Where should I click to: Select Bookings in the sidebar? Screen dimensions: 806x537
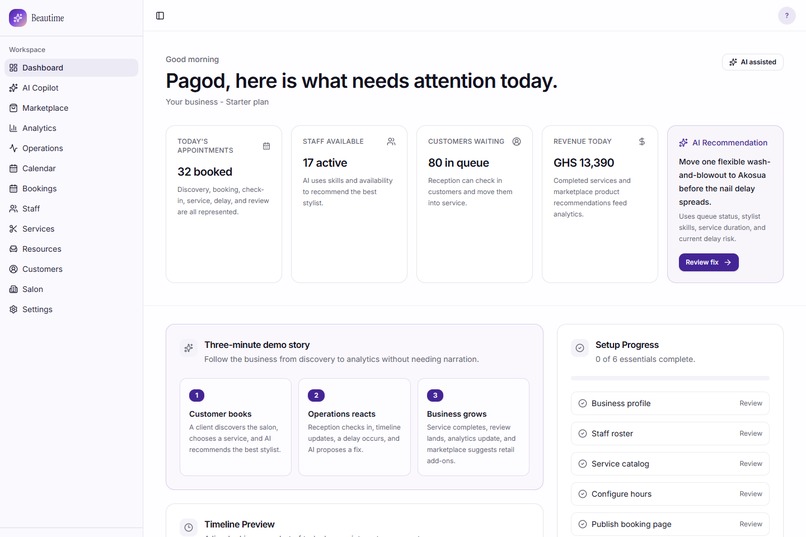coord(71,189)
